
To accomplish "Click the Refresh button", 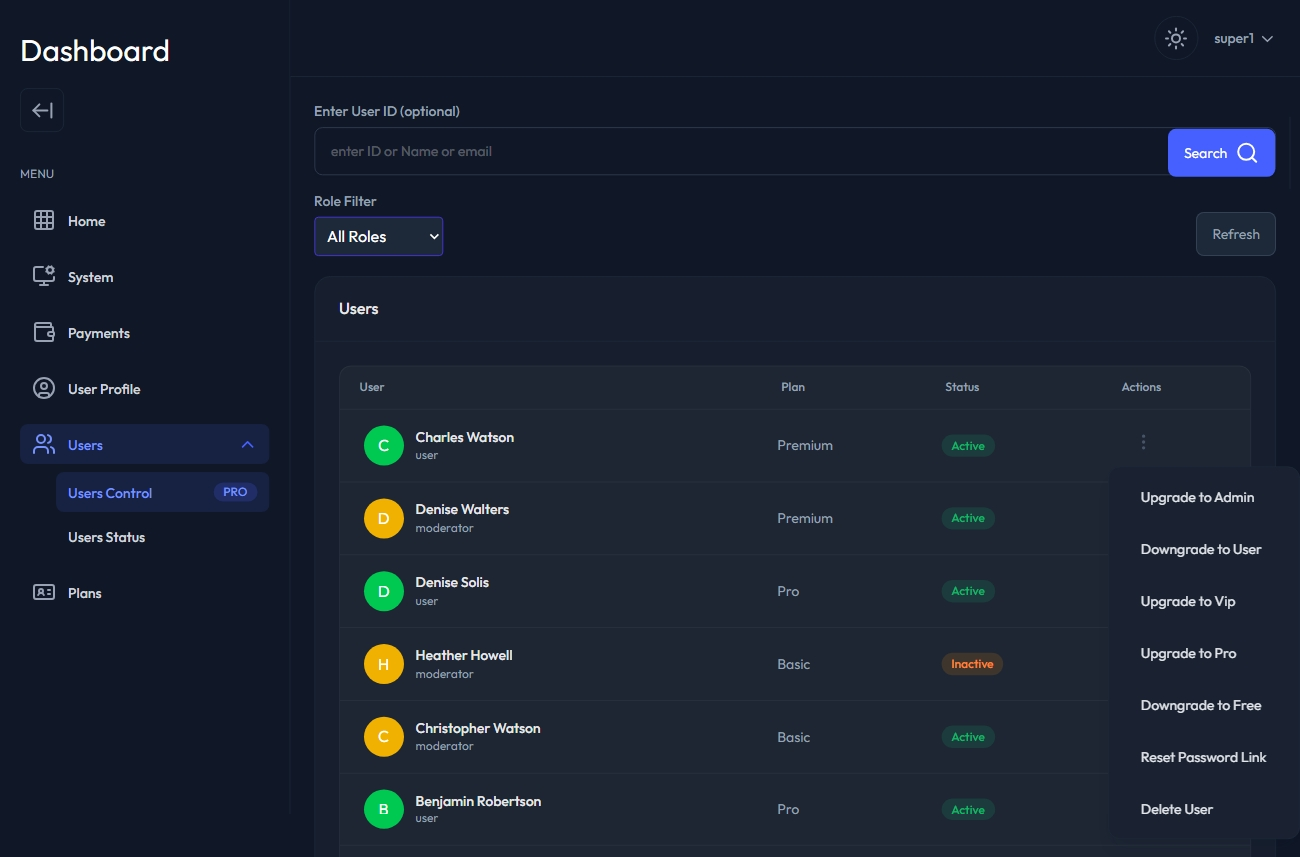I will click(x=1235, y=234).
